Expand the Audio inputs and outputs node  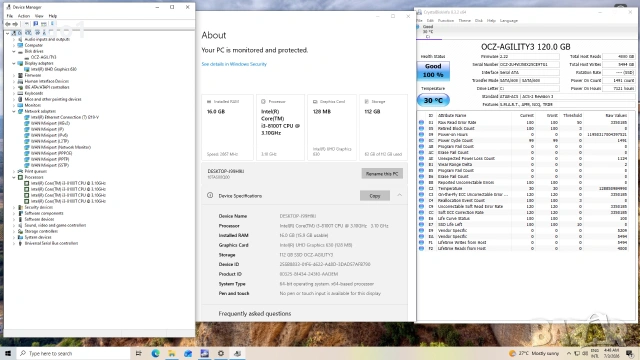pyautogui.click(x=14, y=39)
